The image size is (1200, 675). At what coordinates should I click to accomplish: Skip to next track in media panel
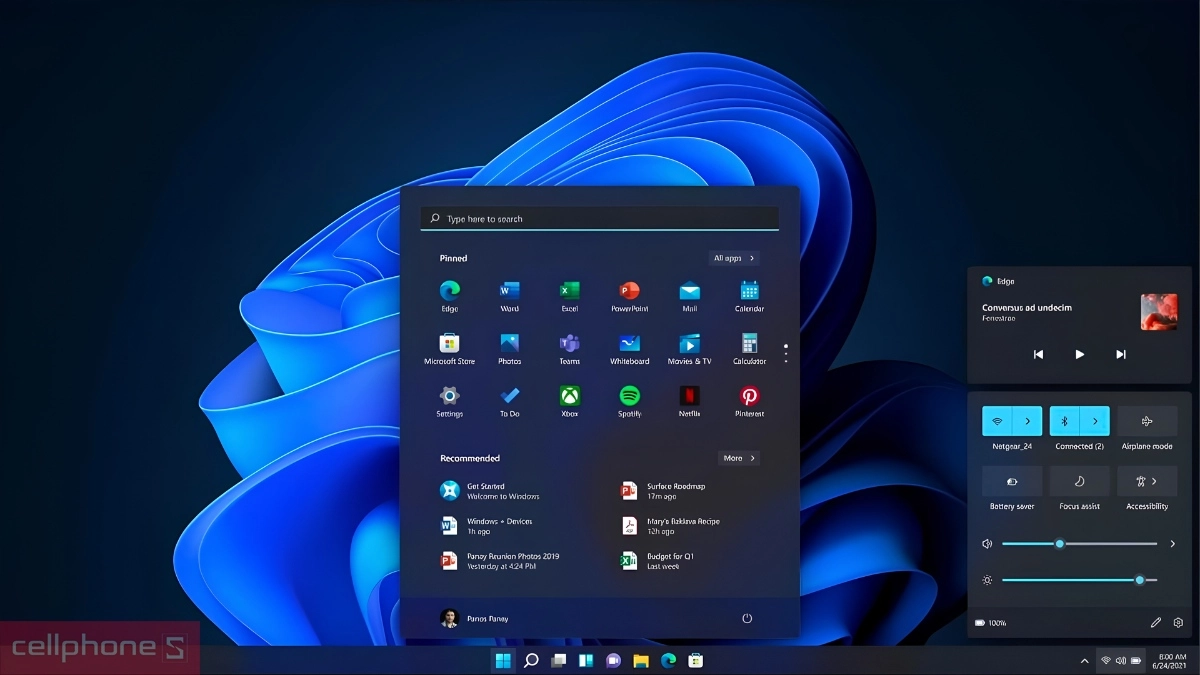pyautogui.click(x=1120, y=354)
